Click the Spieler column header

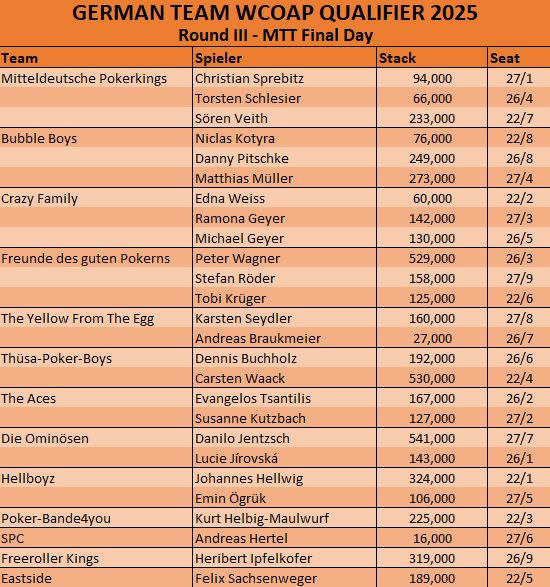click(x=285, y=58)
